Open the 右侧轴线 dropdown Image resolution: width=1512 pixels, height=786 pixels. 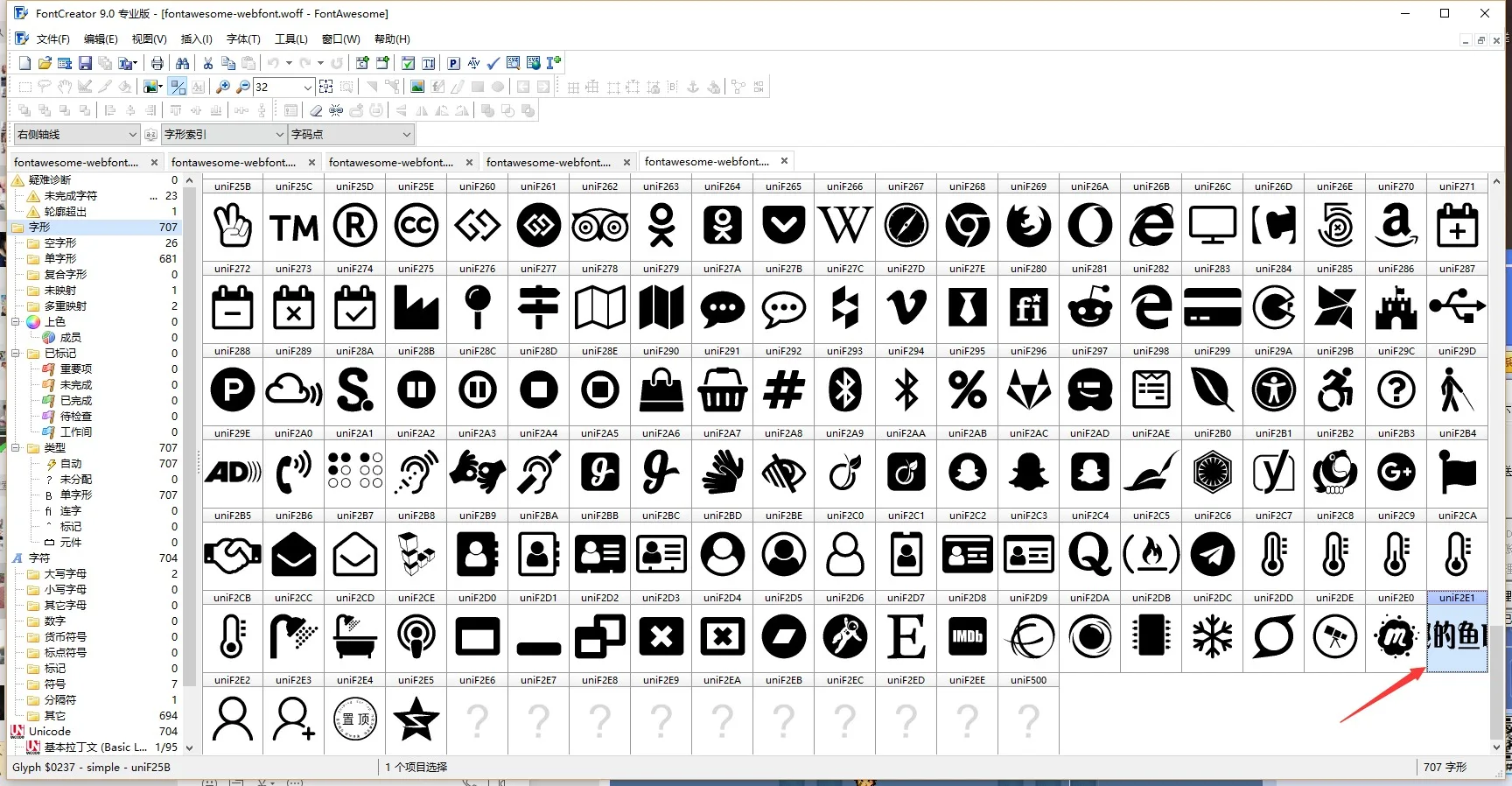[x=78, y=134]
